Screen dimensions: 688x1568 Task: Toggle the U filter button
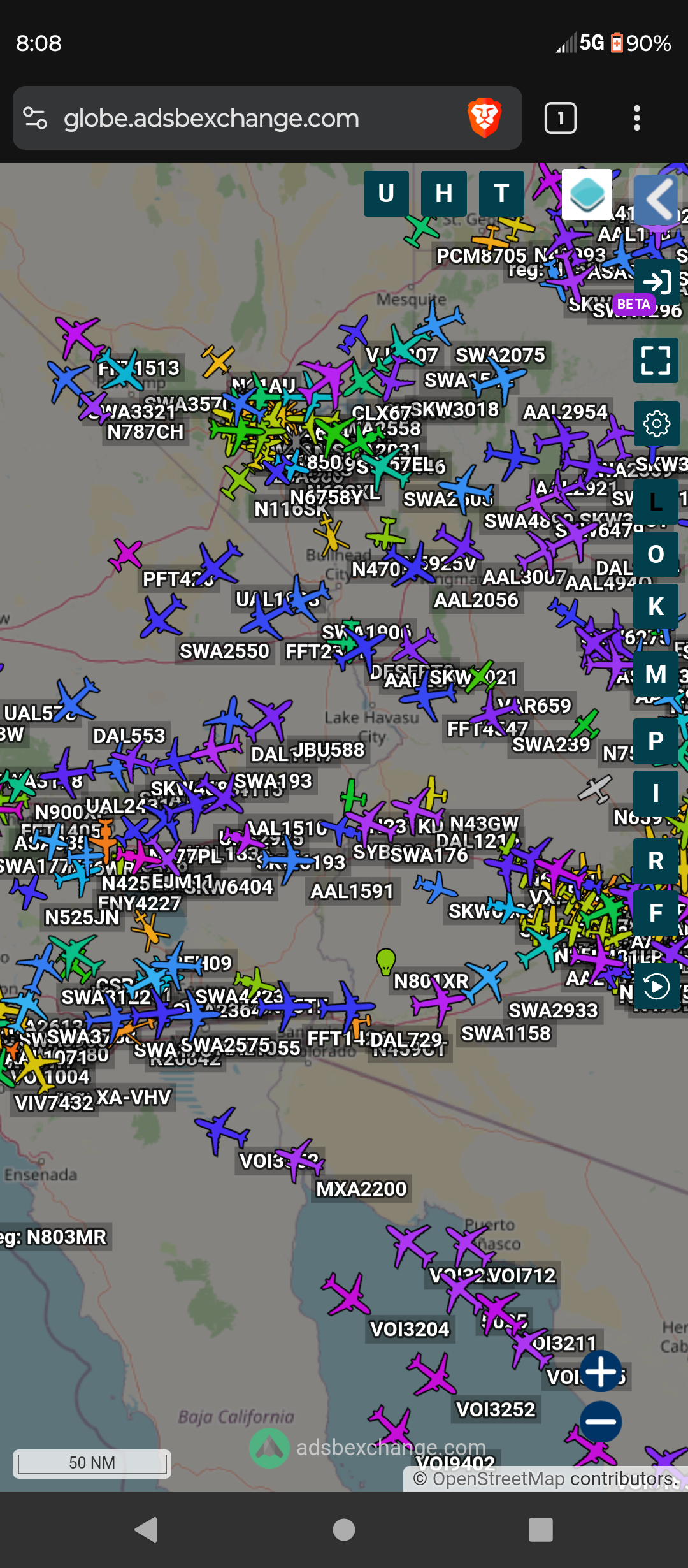386,194
